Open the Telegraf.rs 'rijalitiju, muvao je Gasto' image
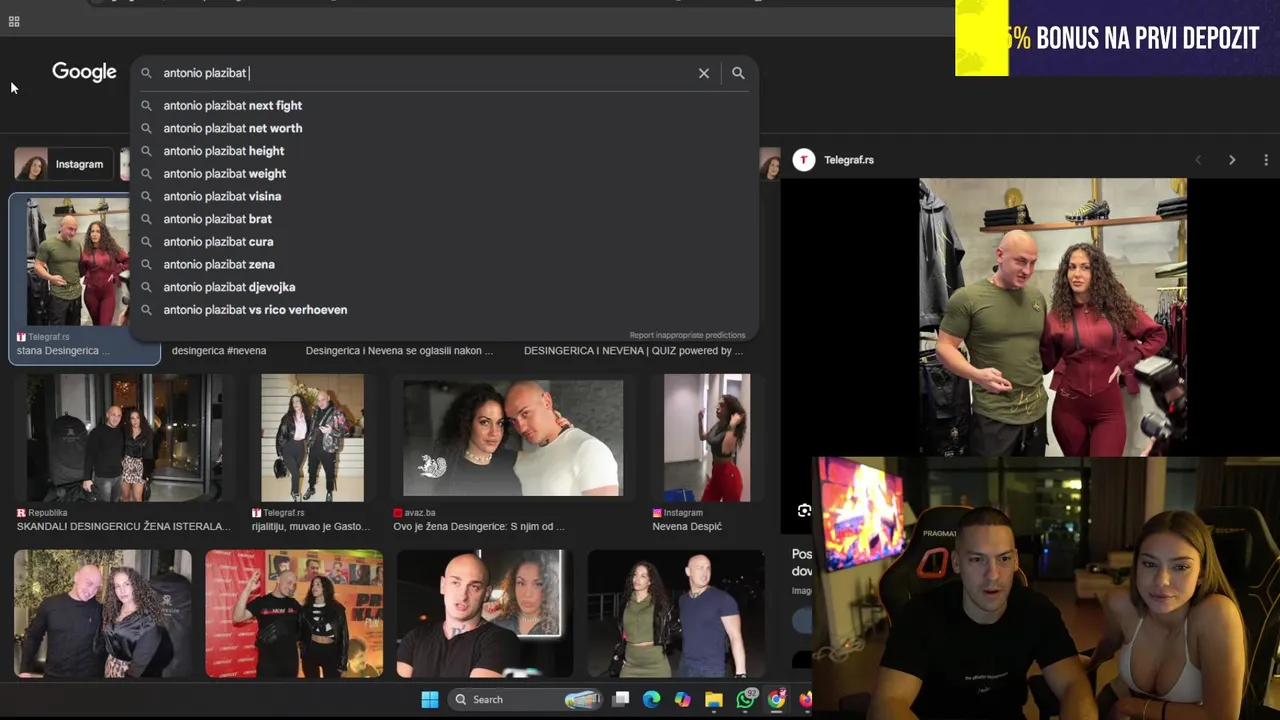The image size is (1280, 720). pyautogui.click(x=313, y=438)
